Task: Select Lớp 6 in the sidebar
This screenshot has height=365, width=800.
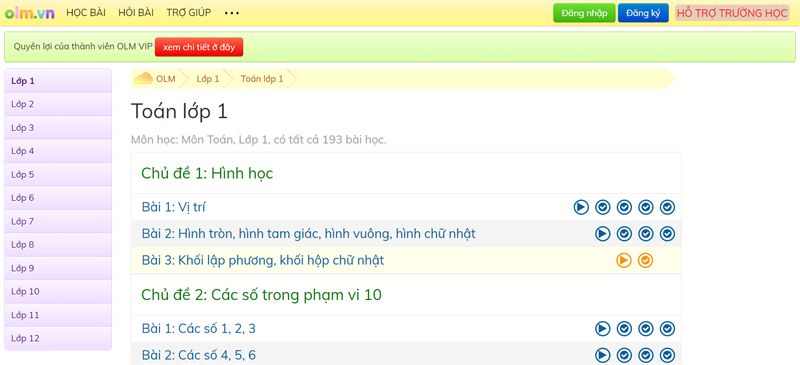Action: click(58, 198)
